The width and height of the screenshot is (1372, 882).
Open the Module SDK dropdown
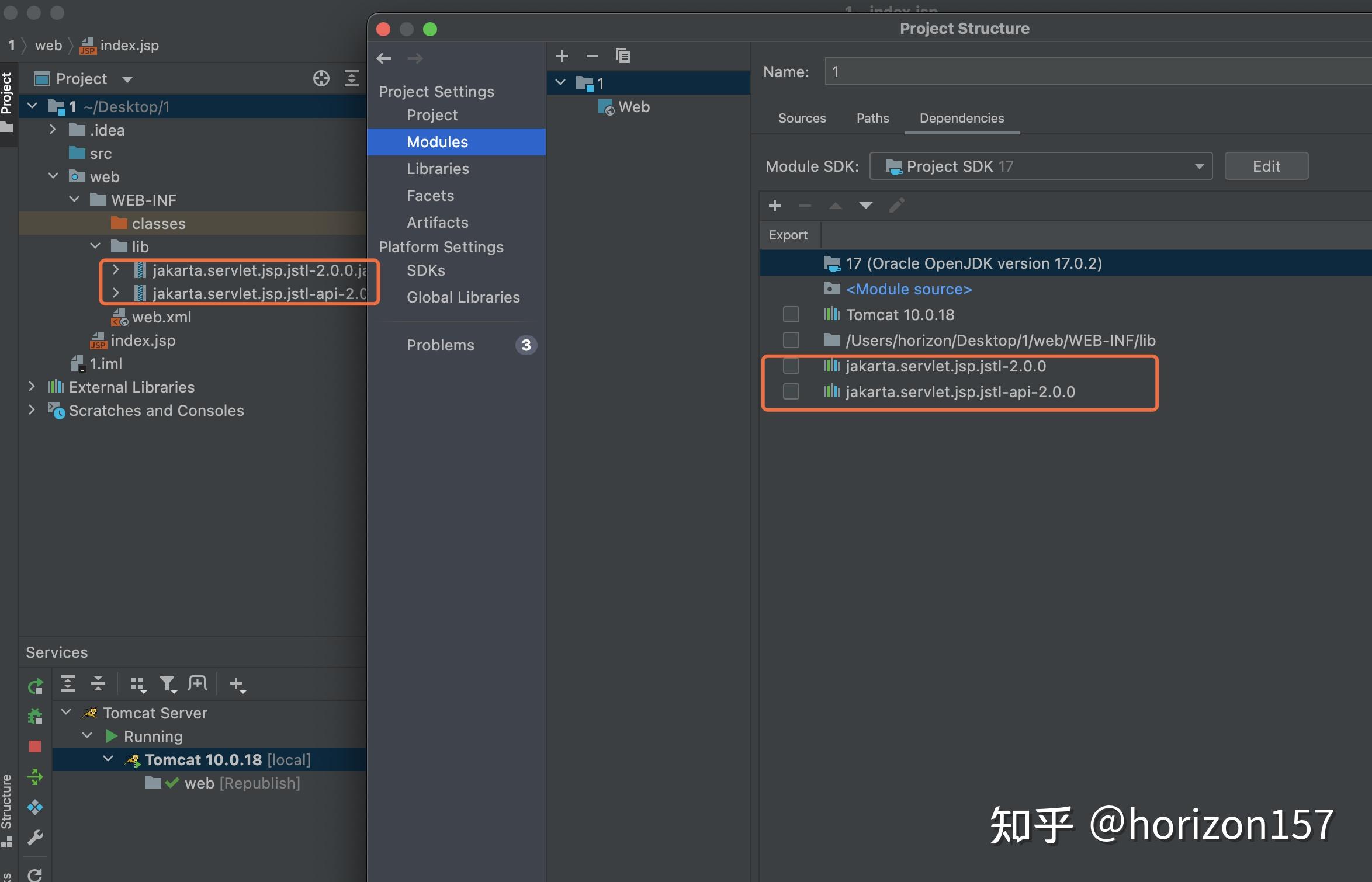point(1040,166)
